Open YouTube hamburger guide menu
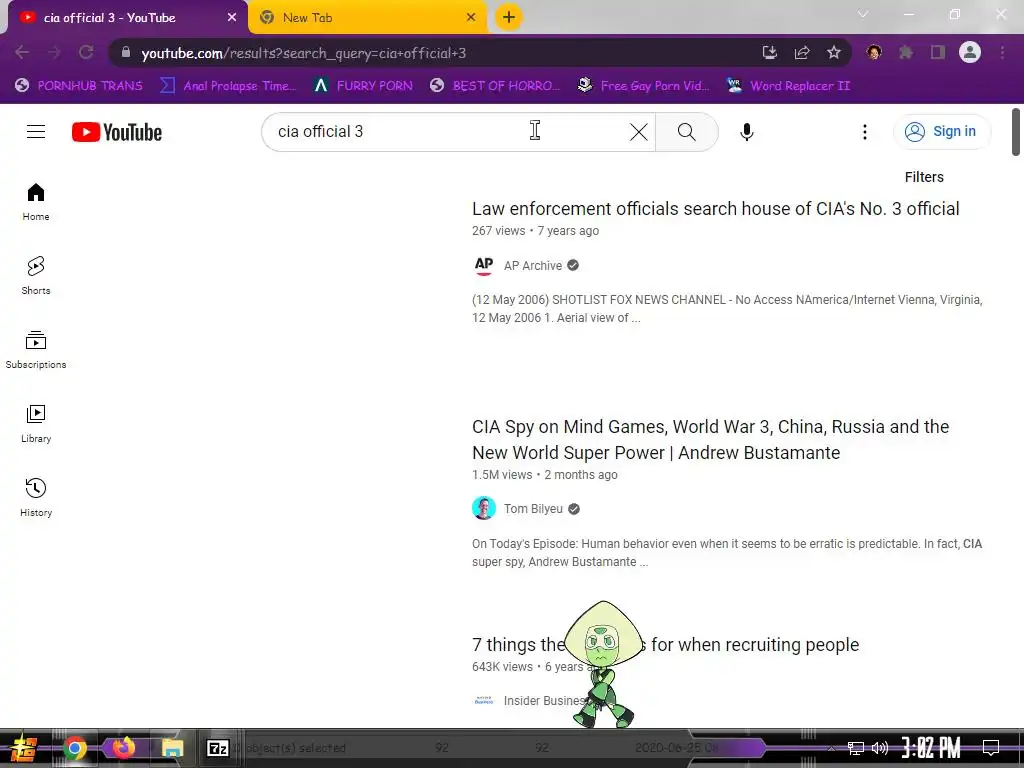This screenshot has width=1024, height=768. click(x=36, y=132)
